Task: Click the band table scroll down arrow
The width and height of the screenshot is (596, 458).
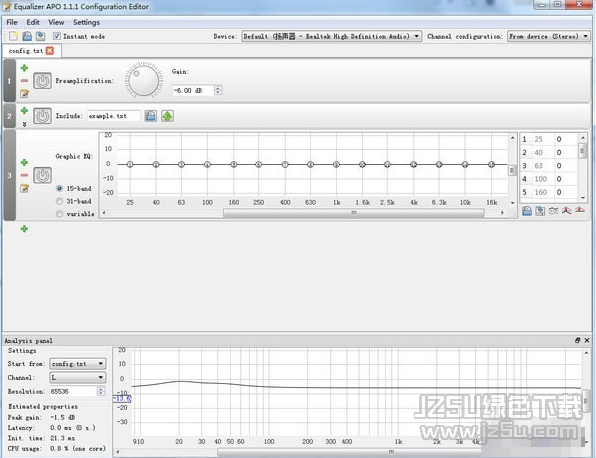Action: 583,198
